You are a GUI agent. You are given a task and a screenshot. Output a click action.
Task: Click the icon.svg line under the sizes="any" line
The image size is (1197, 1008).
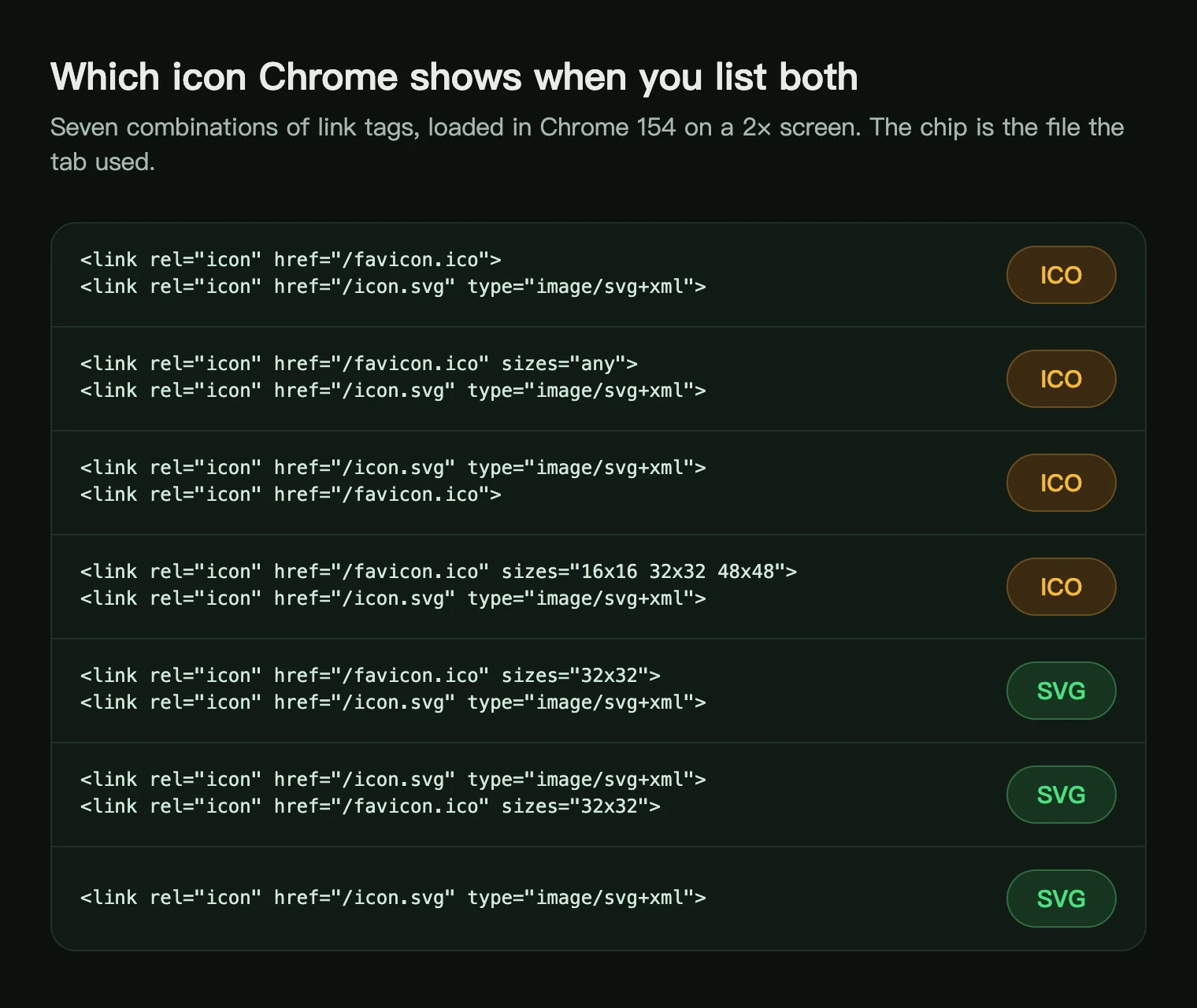click(x=393, y=391)
